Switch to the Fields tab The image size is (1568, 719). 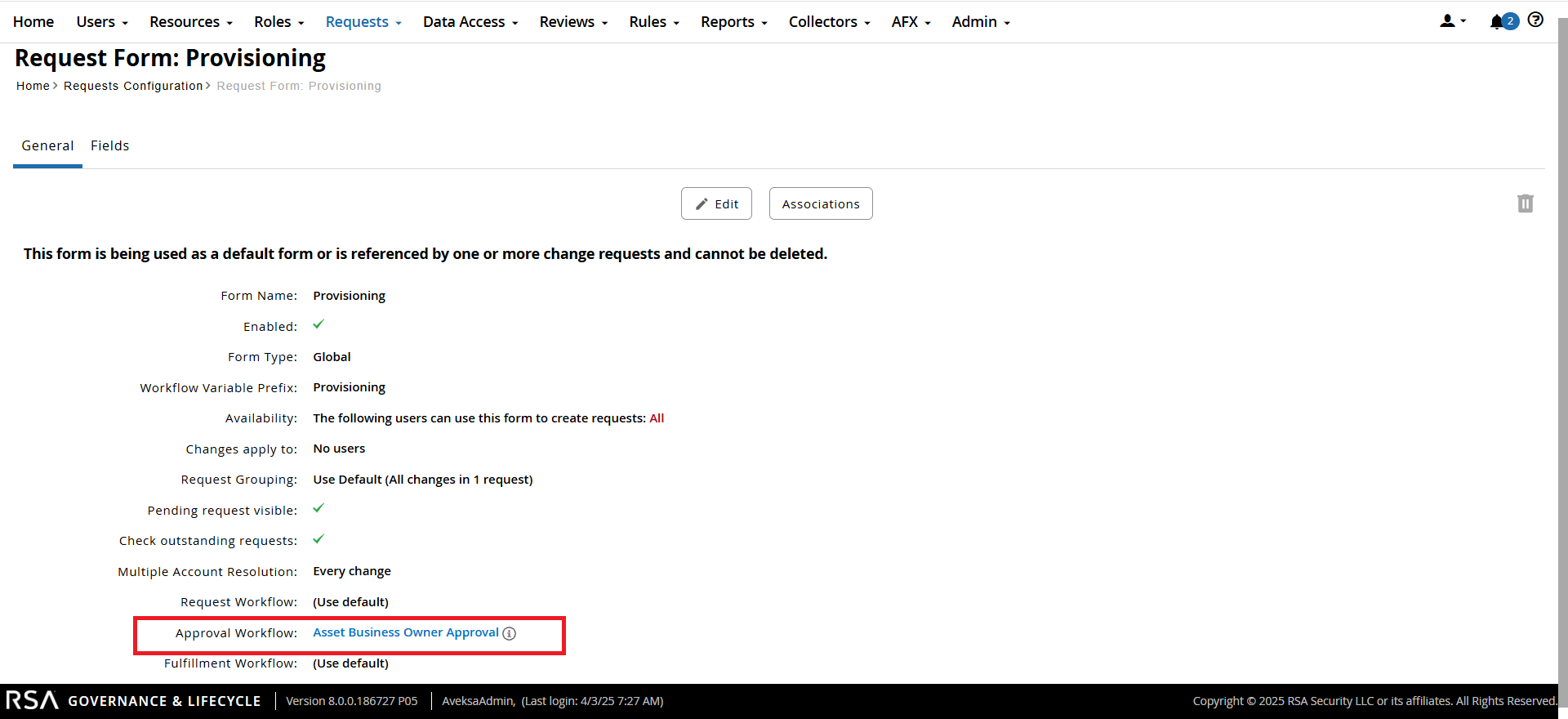tap(109, 145)
